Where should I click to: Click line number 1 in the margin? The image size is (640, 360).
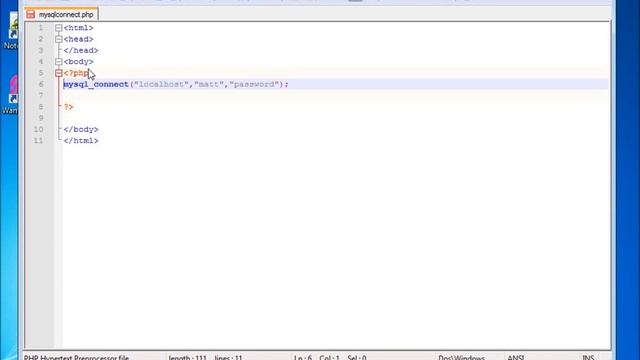pos(40,28)
